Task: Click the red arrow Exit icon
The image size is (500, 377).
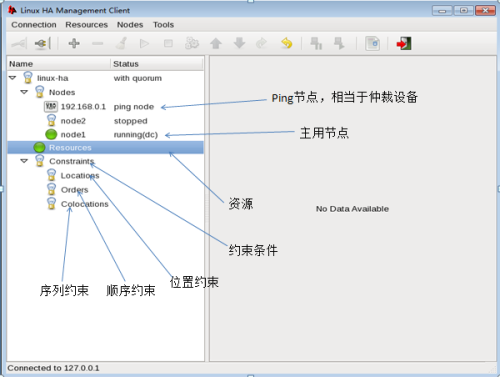Action: tap(404, 43)
